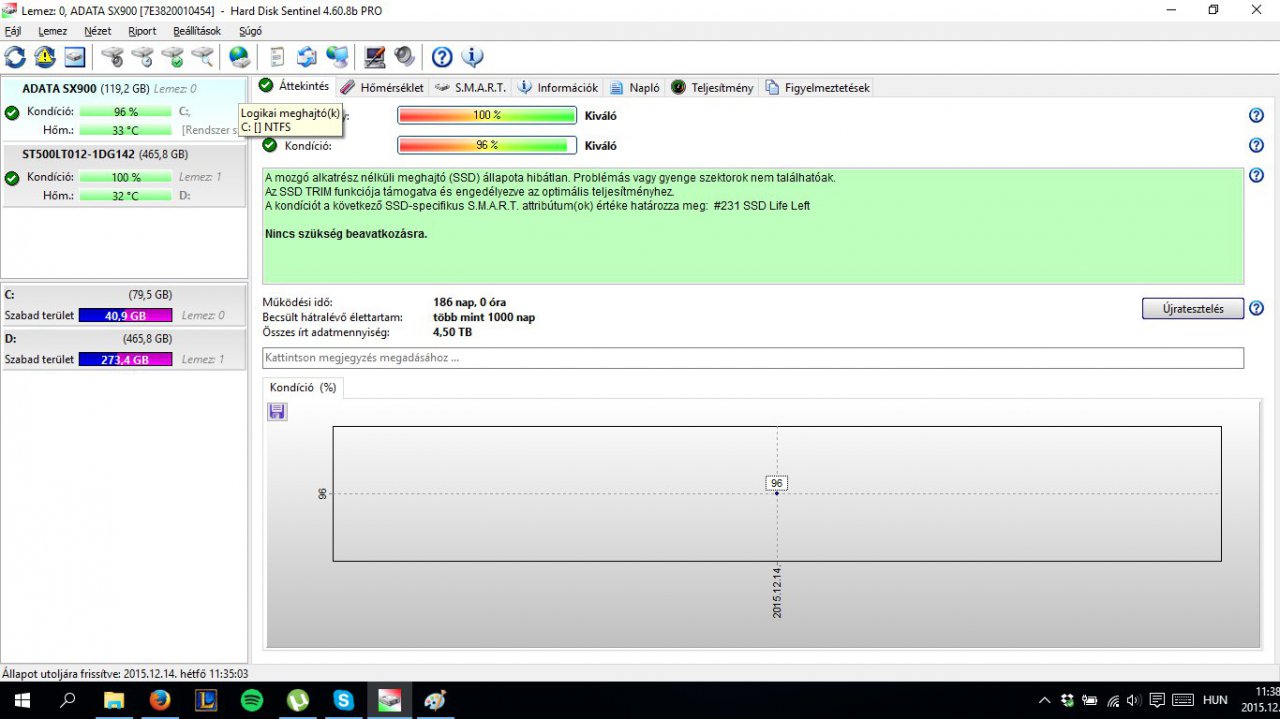This screenshot has width=1280, height=719.
Task: Open File Explorer from the taskbar
Action: click(114, 701)
